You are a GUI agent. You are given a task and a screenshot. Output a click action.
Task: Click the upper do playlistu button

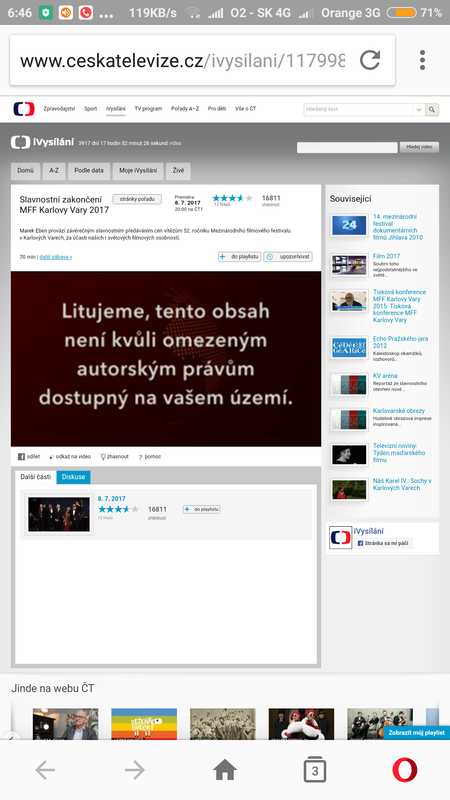240,257
